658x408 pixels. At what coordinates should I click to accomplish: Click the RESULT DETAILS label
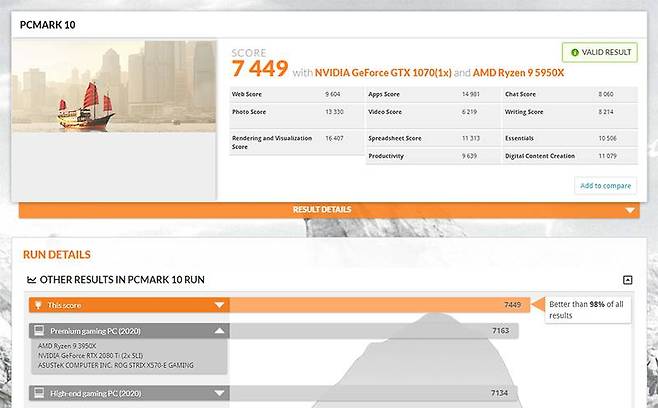click(321, 210)
